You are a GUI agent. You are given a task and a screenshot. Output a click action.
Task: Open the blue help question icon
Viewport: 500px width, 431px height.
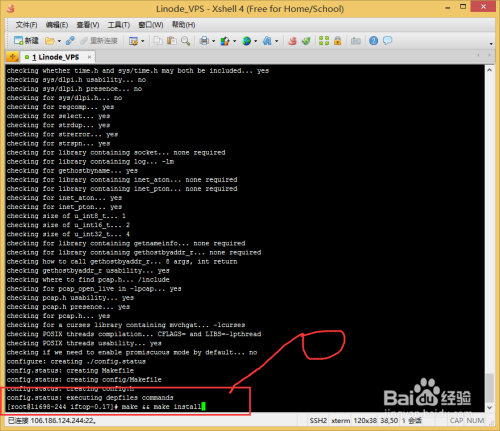pos(373,41)
